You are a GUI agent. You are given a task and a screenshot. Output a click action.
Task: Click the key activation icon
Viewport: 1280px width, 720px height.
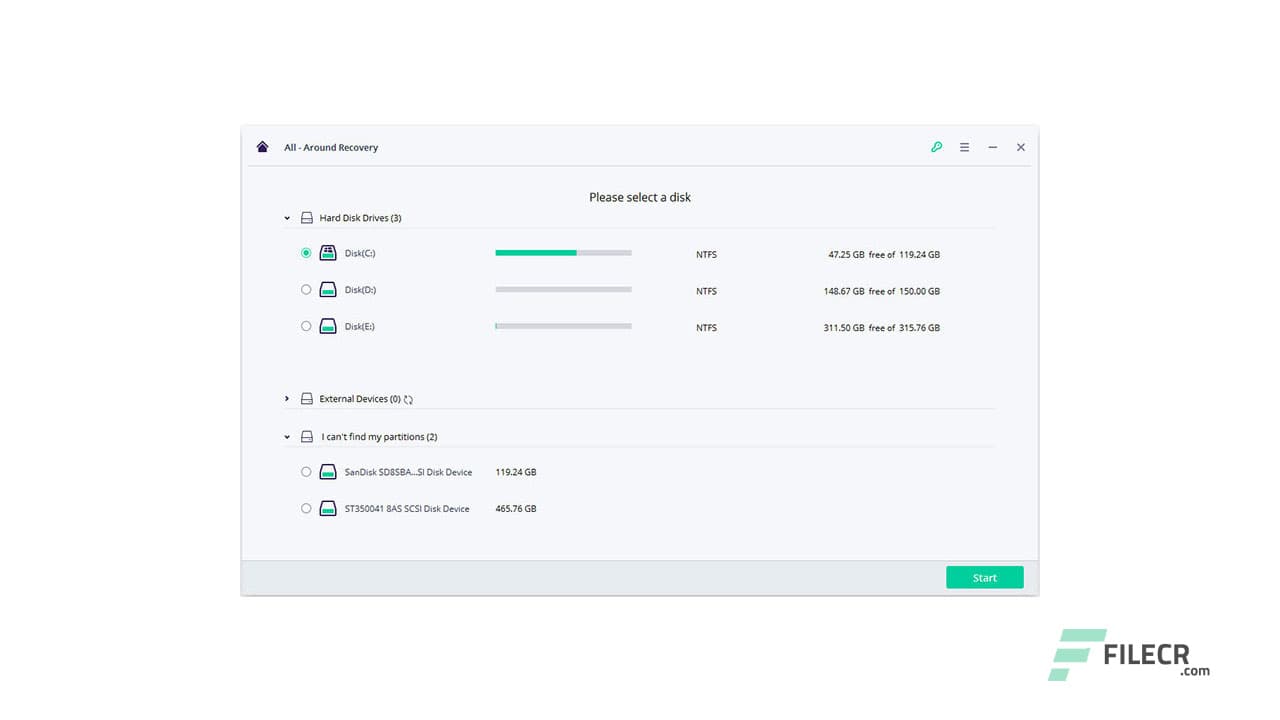click(x=936, y=147)
